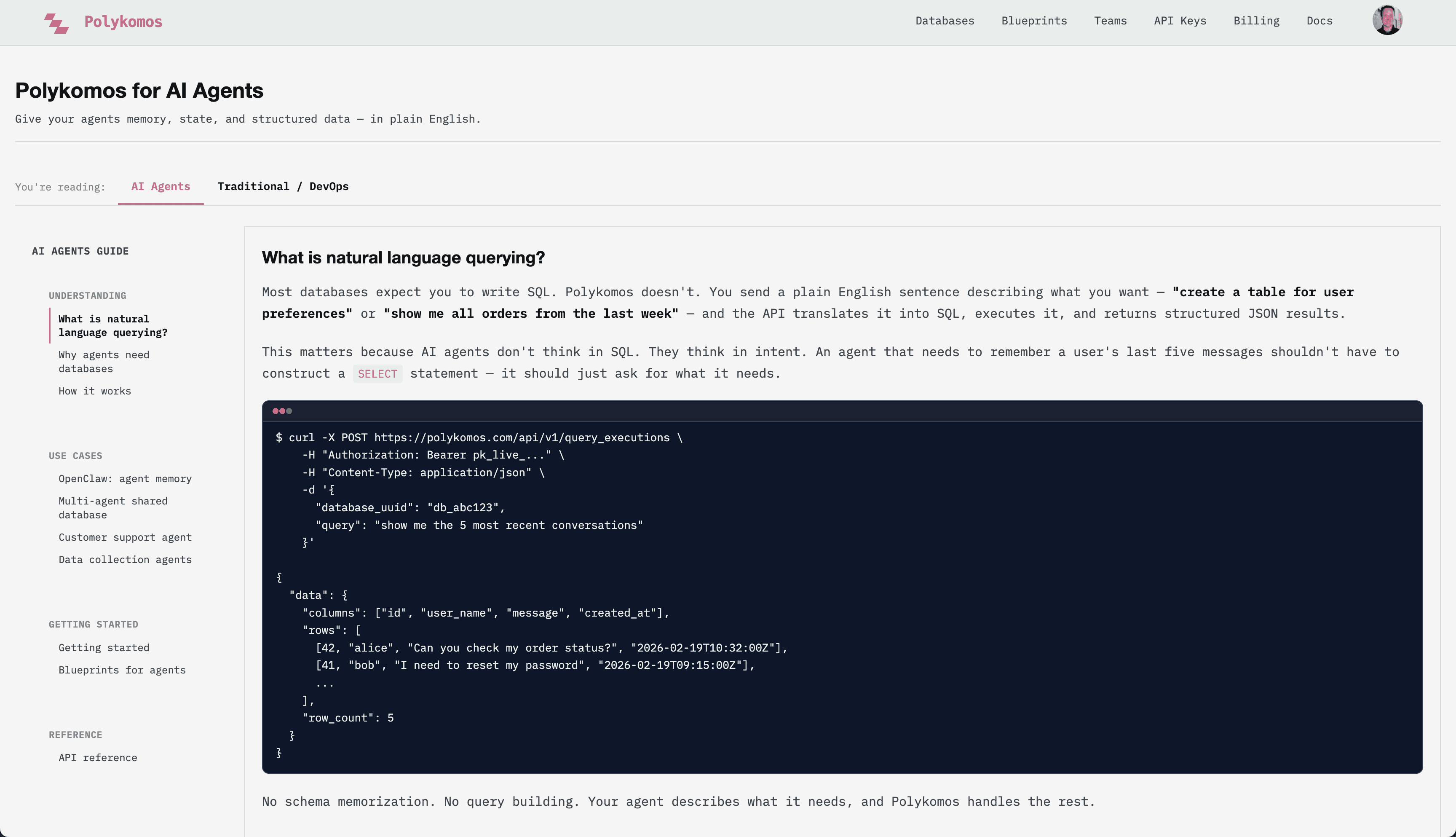This screenshot has width=1456, height=837.
Task: Open the API Keys page
Action: (x=1180, y=21)
